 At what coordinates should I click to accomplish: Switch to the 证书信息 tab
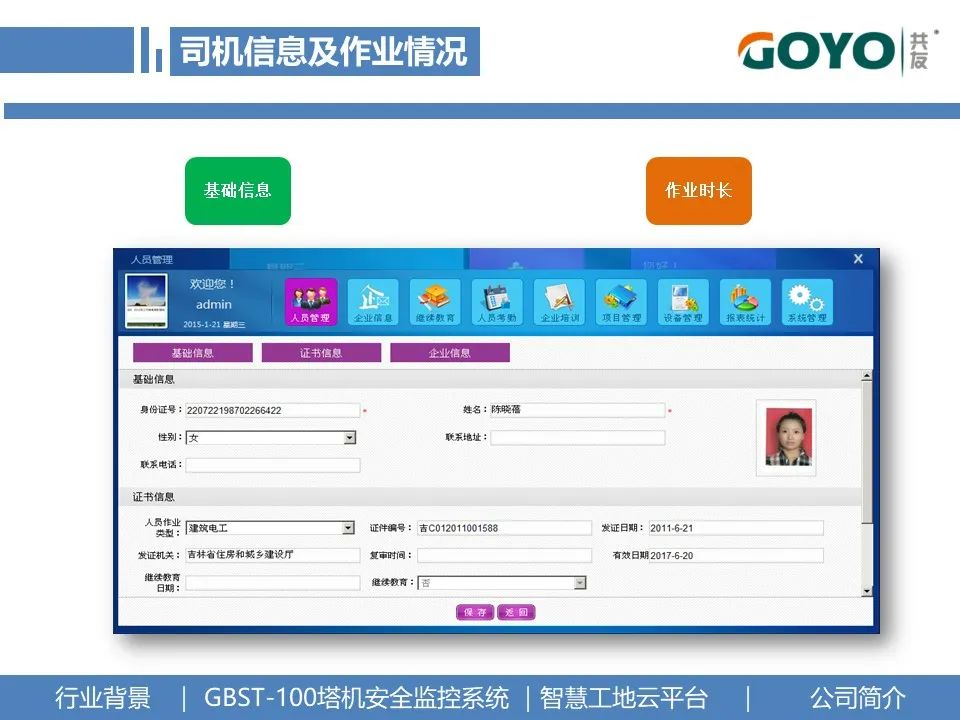coord(322,352)
